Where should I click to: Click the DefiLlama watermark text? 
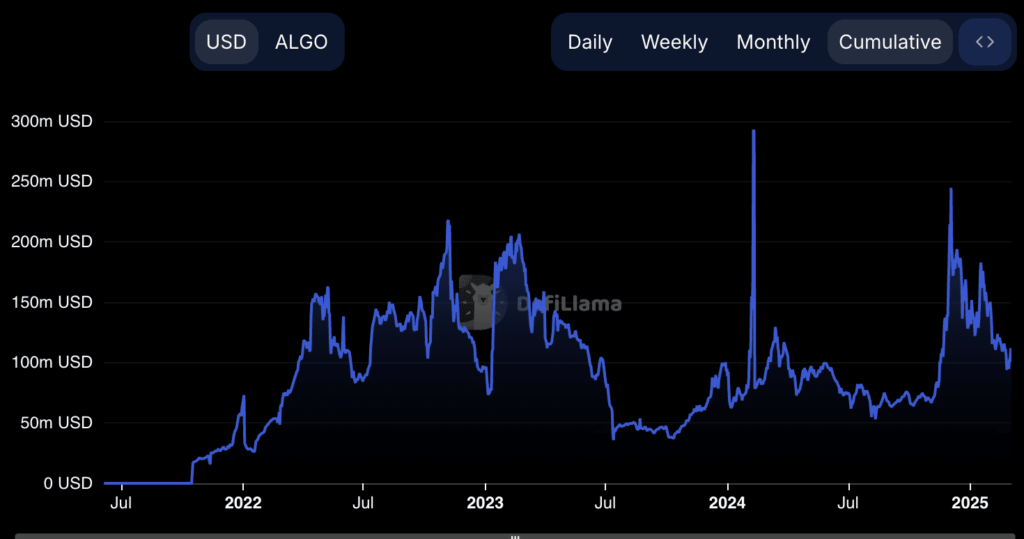coord(568,304)
